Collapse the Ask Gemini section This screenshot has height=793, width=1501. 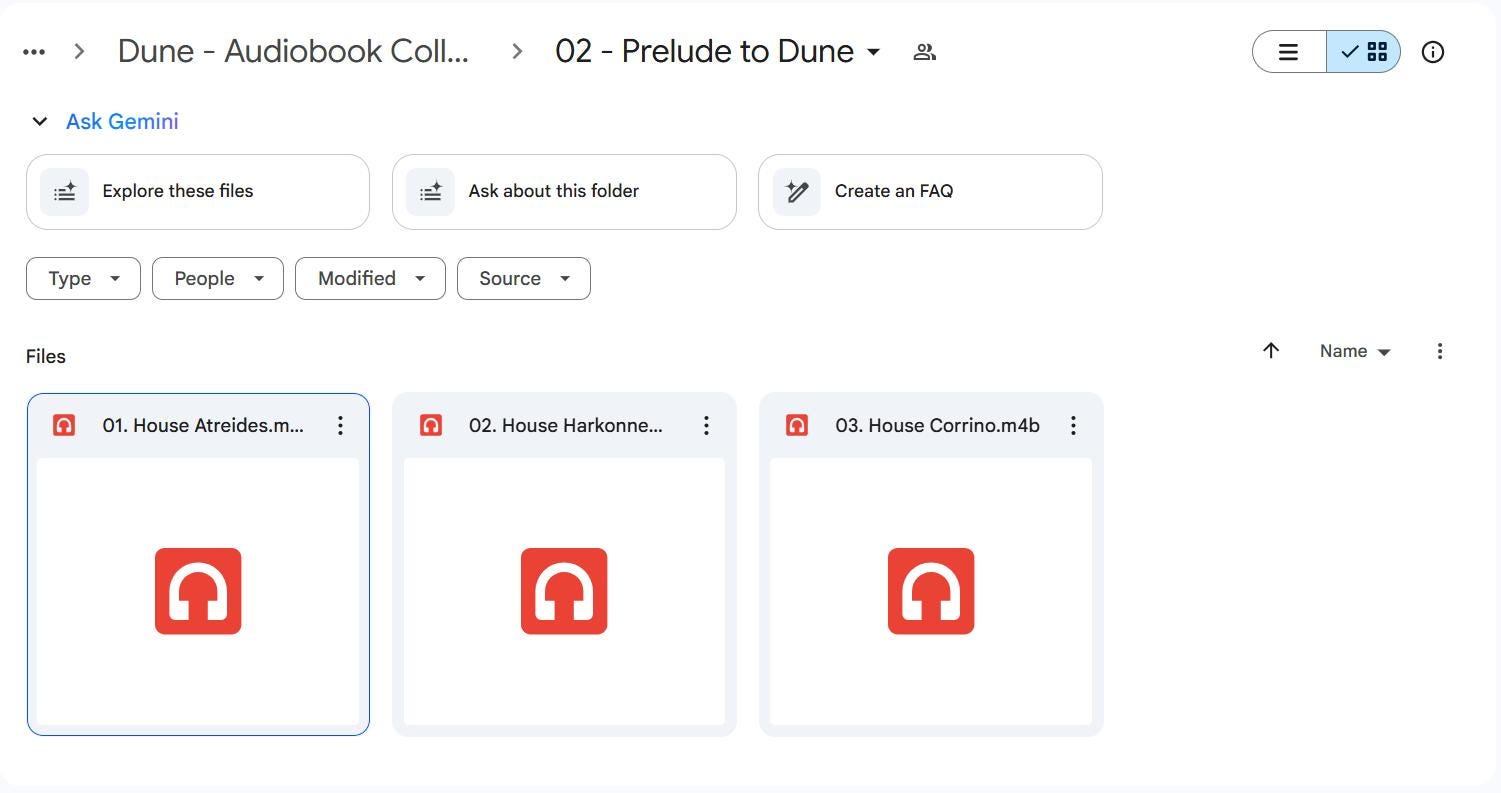coord(40,122)
